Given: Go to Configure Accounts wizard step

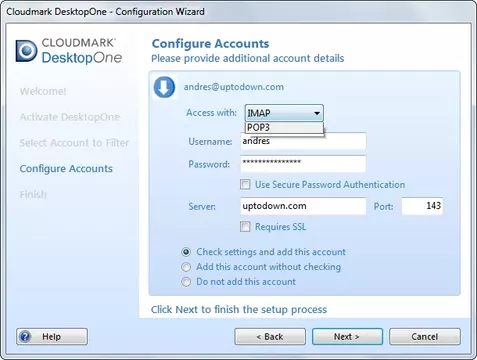Looking at the screenshot, I should click(x=66, y=169).
